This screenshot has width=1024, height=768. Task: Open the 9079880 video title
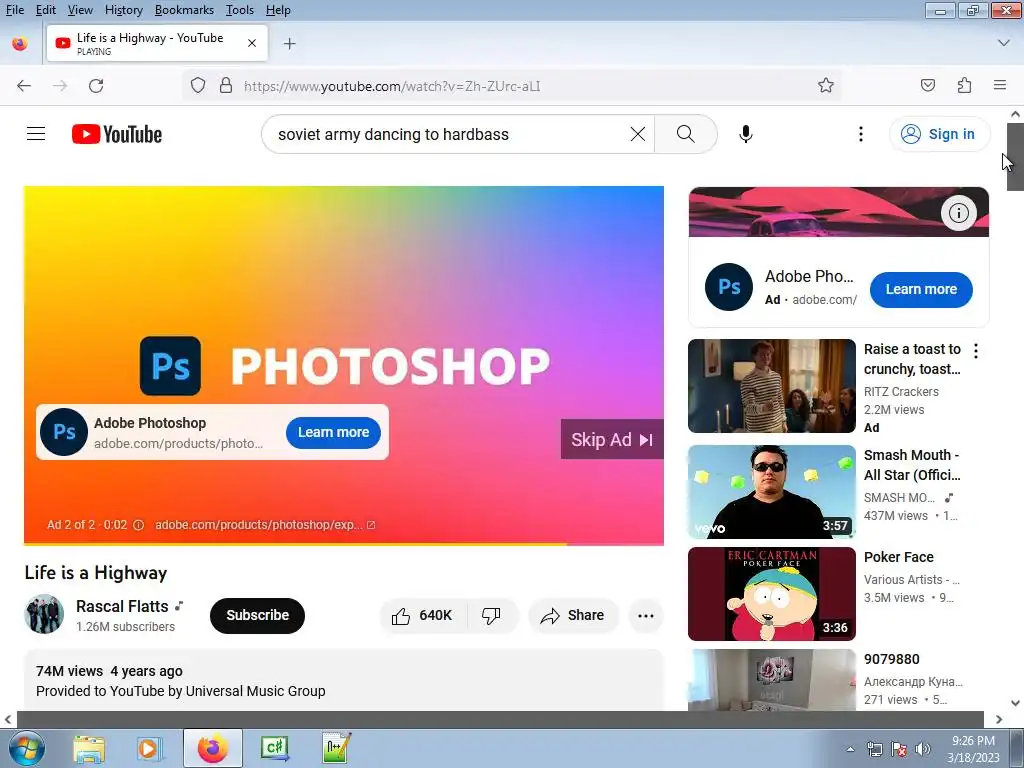(891, 659)
